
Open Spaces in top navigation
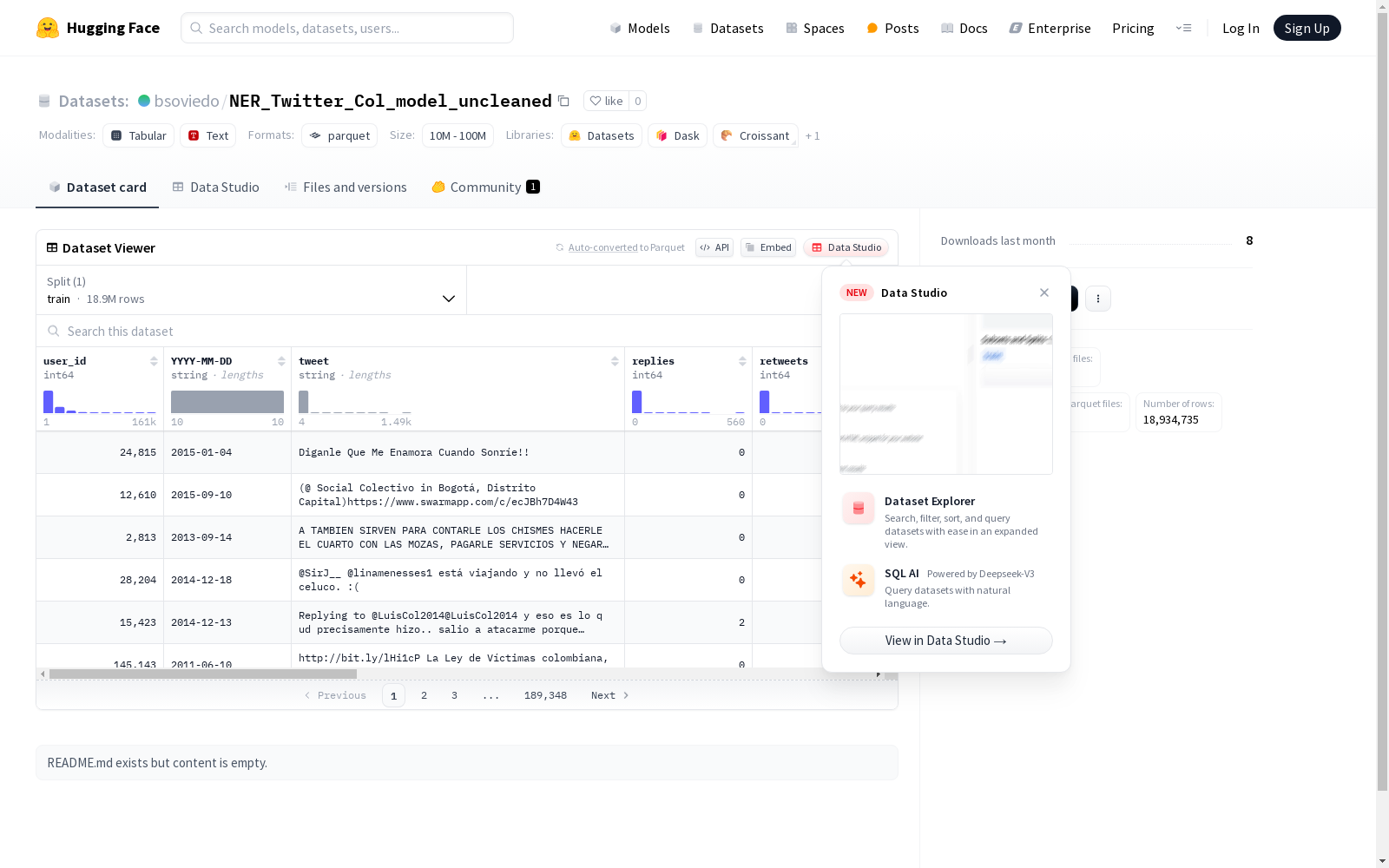pos(814,28)
